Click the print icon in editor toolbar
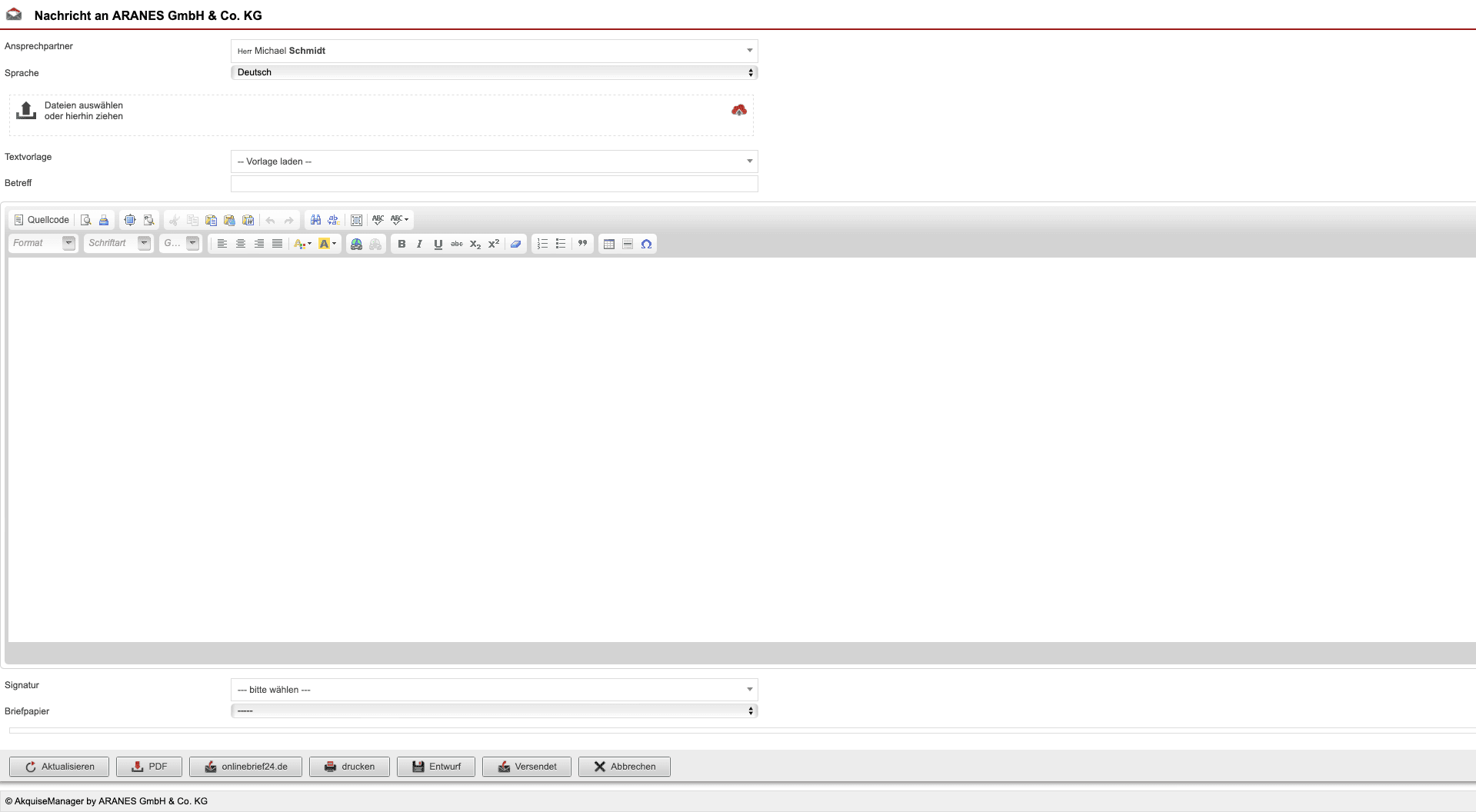This screenshot has height=812, width=1476. (104, 220)
